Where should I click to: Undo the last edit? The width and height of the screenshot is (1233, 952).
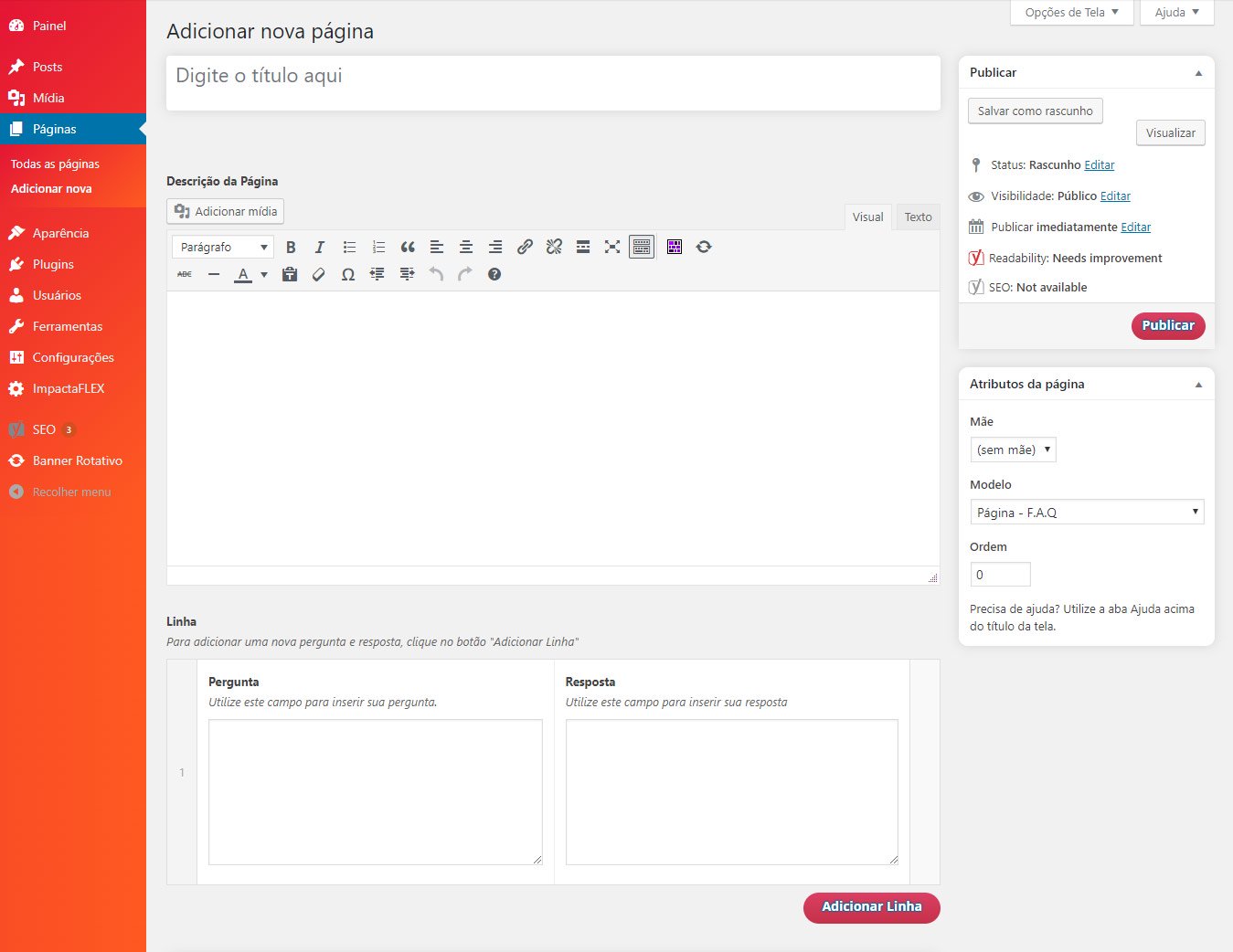(436, 274)
